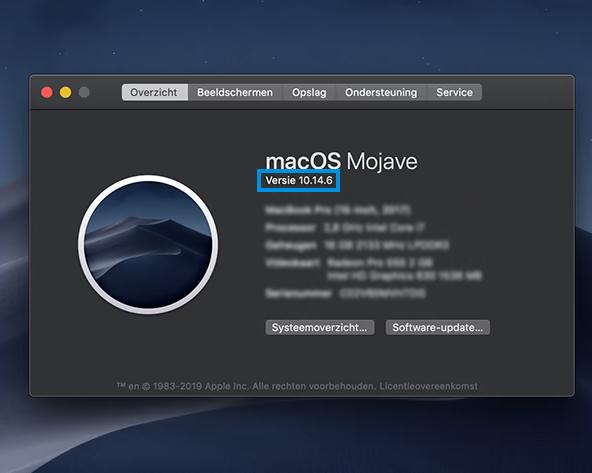Minimize the window with yellow button
Viewport: 592px width, 473px height.
65,92
